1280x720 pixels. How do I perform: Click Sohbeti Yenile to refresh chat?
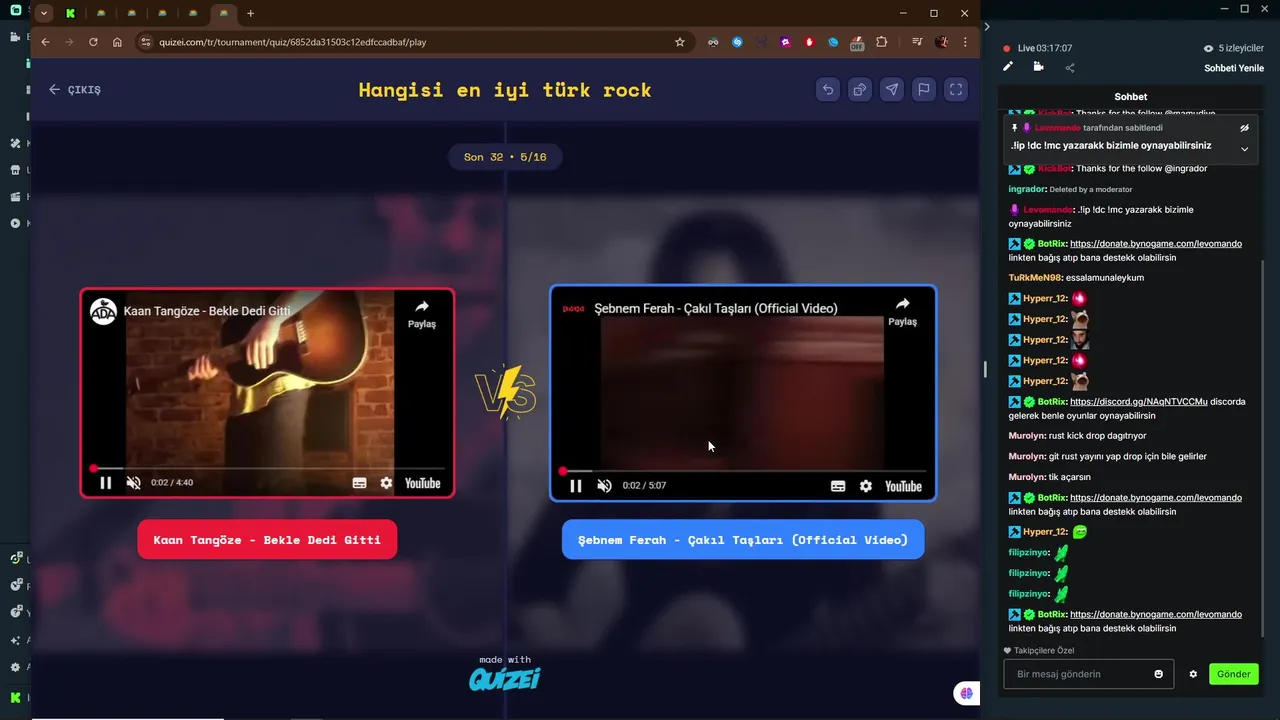[1234, 68]
